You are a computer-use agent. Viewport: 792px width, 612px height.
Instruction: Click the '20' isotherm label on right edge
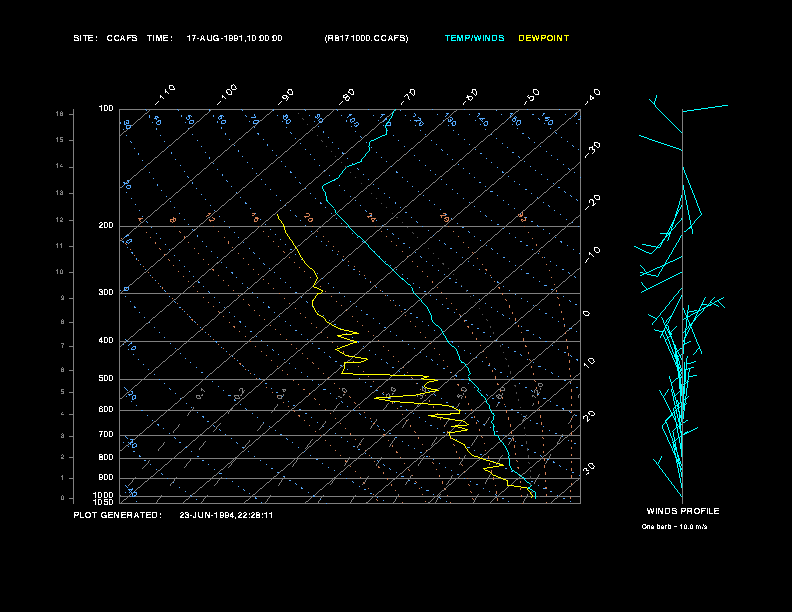tap(589, 416)
